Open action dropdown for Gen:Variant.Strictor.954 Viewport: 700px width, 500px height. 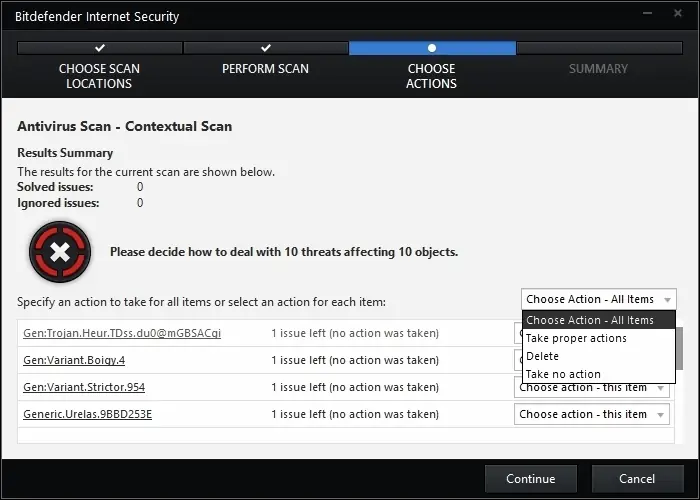pos(591,387)
